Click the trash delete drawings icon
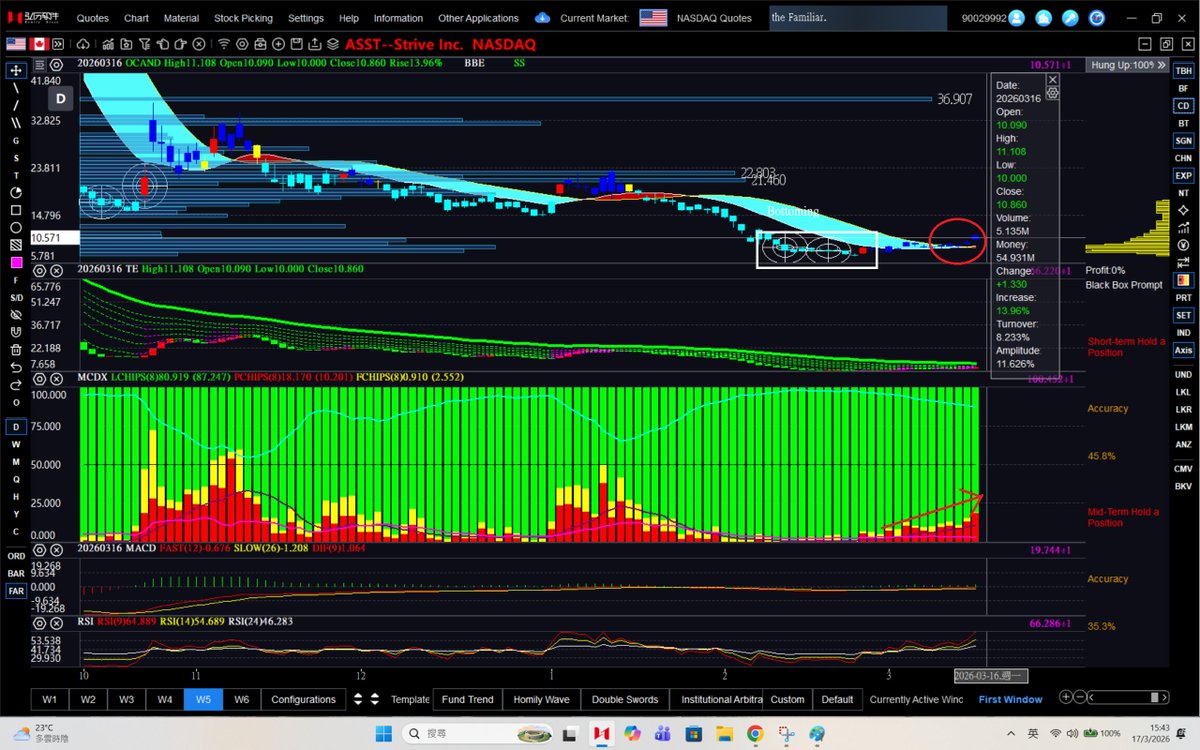The height and width of the screenshot is (750, 1200). click(16, 350)
